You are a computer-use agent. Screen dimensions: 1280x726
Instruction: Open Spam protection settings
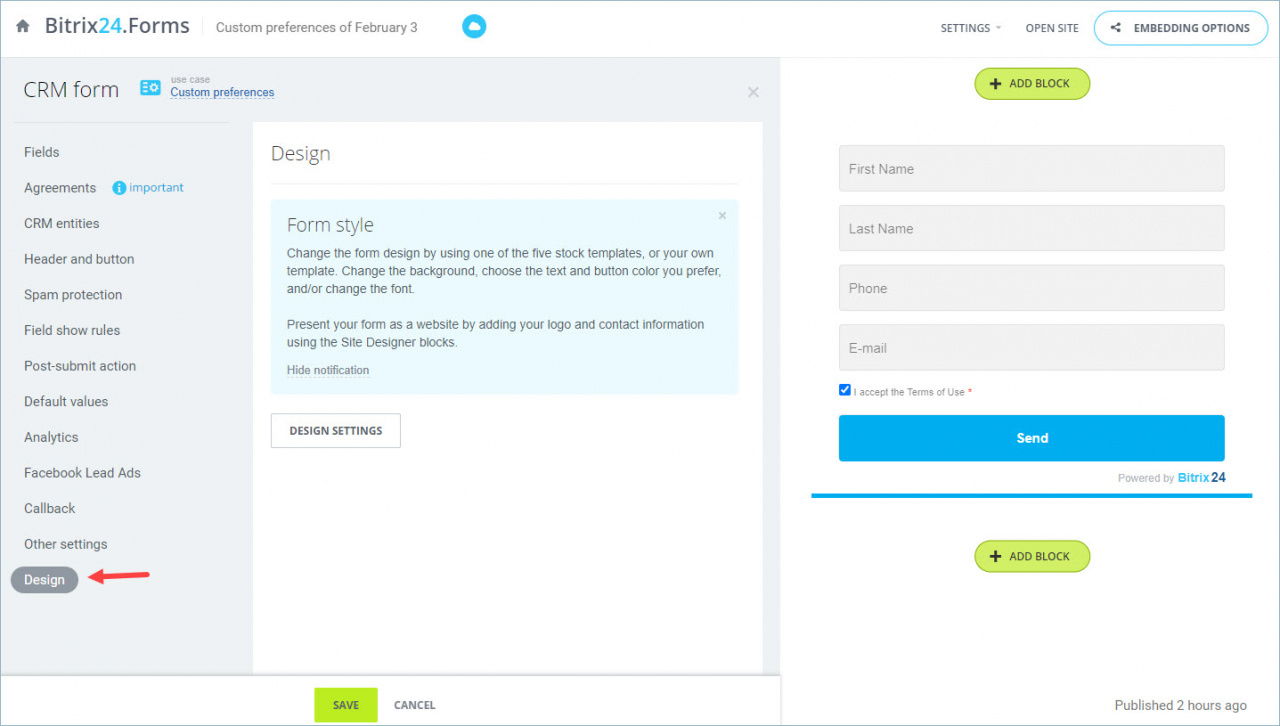[x=73, y=295]
